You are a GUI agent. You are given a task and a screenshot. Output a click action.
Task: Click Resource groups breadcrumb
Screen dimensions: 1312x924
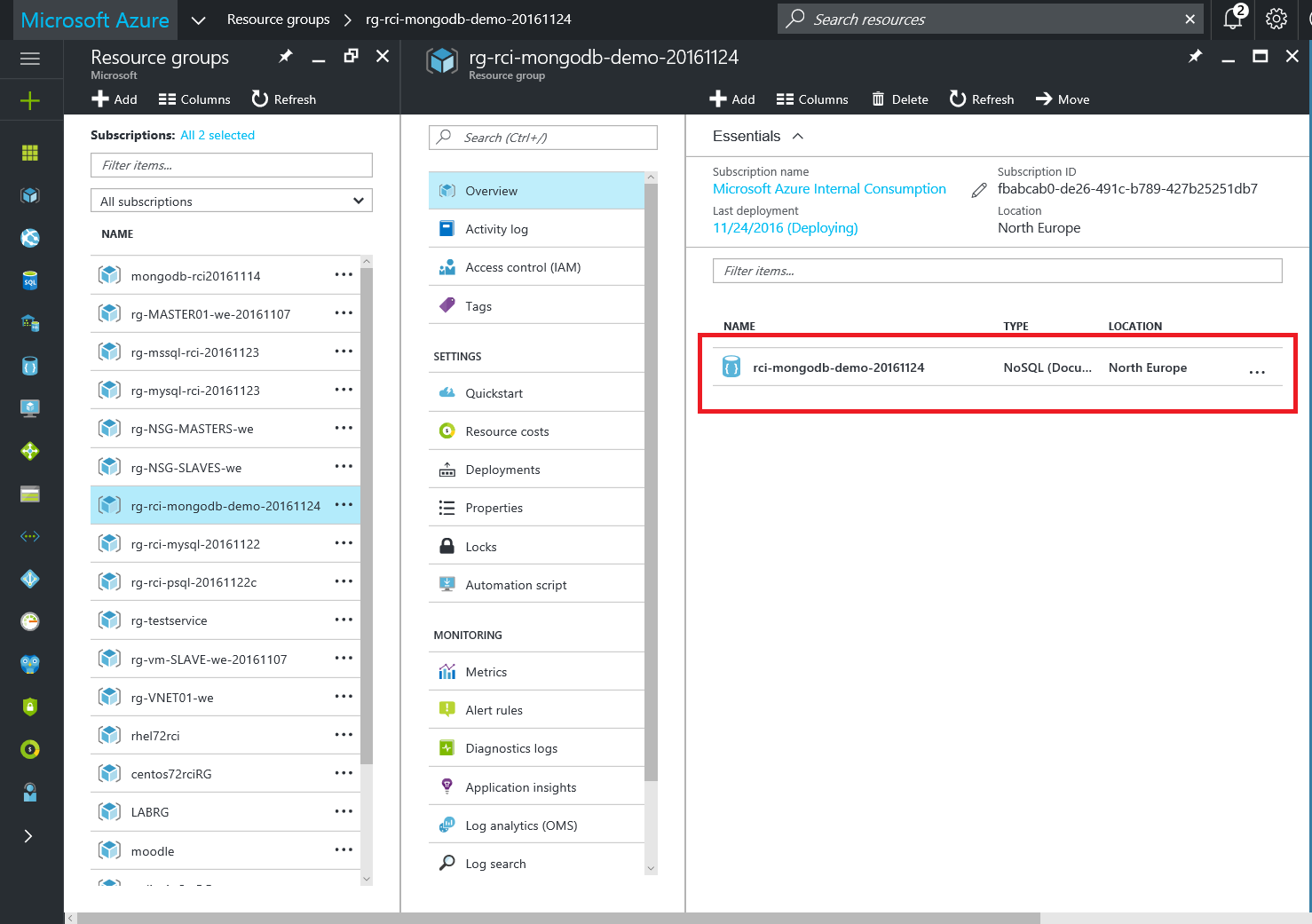pyautogui.click(x=278, y=20)
